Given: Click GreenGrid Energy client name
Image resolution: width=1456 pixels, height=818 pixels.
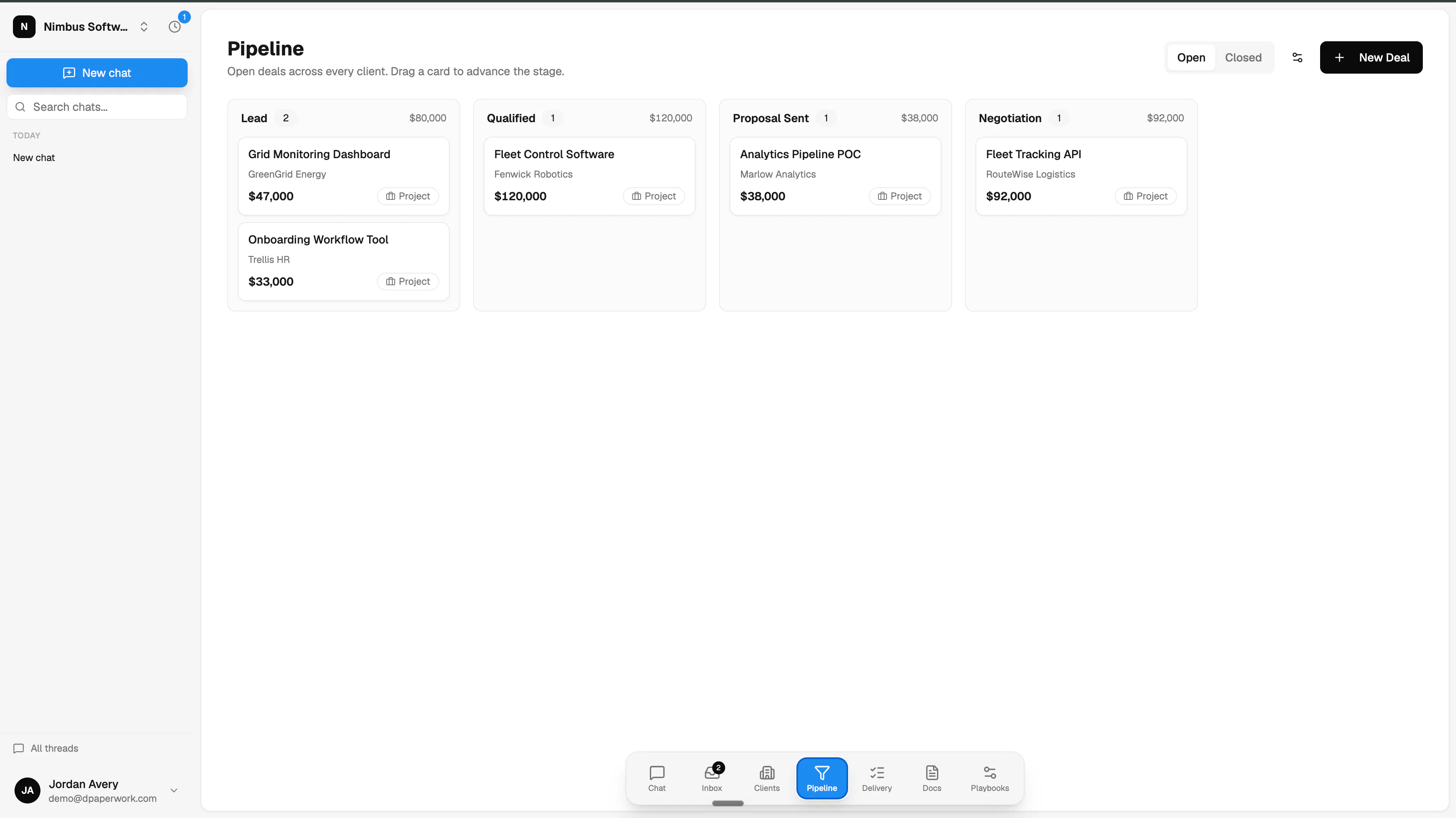Looking at the screenshot, I should click(287, 175).
